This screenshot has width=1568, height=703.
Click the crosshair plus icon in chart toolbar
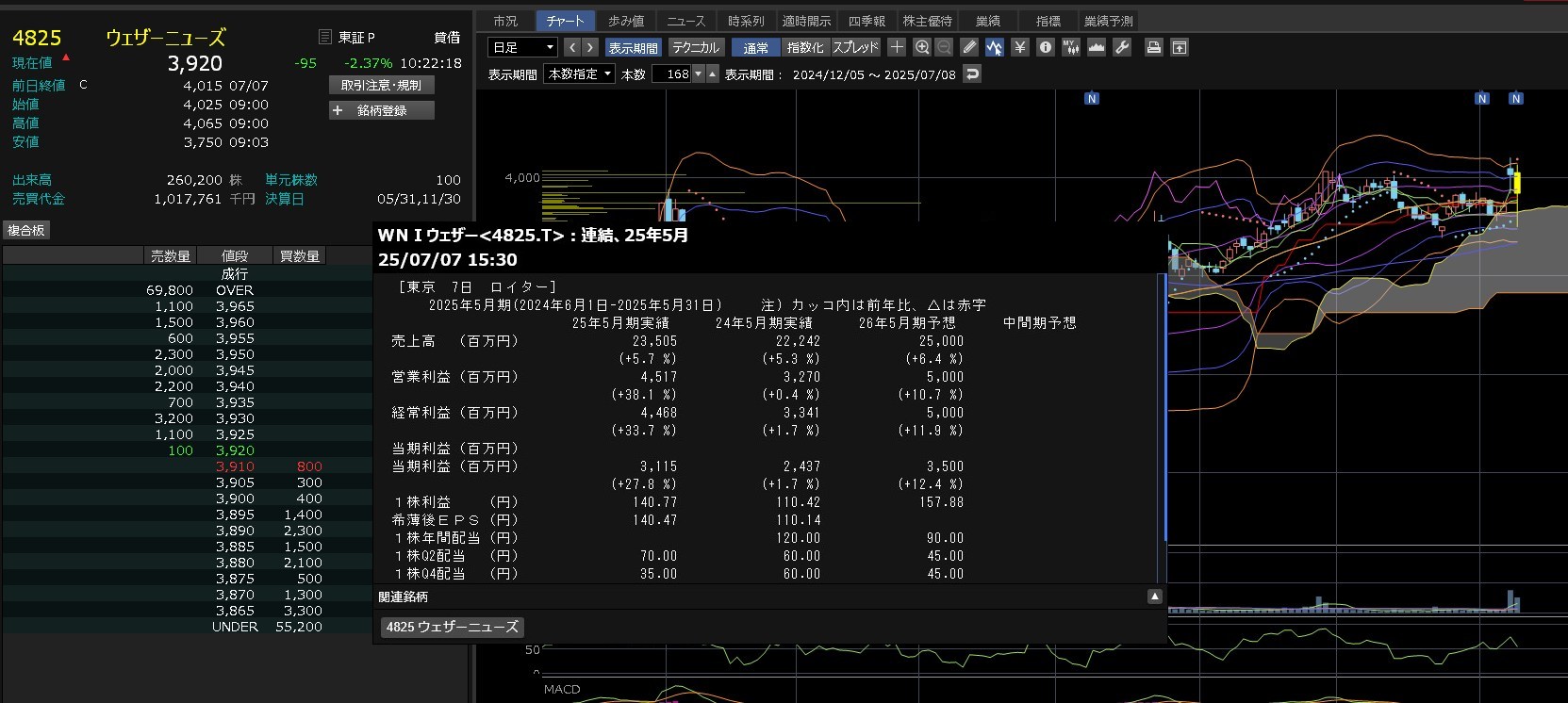[897, 47]
